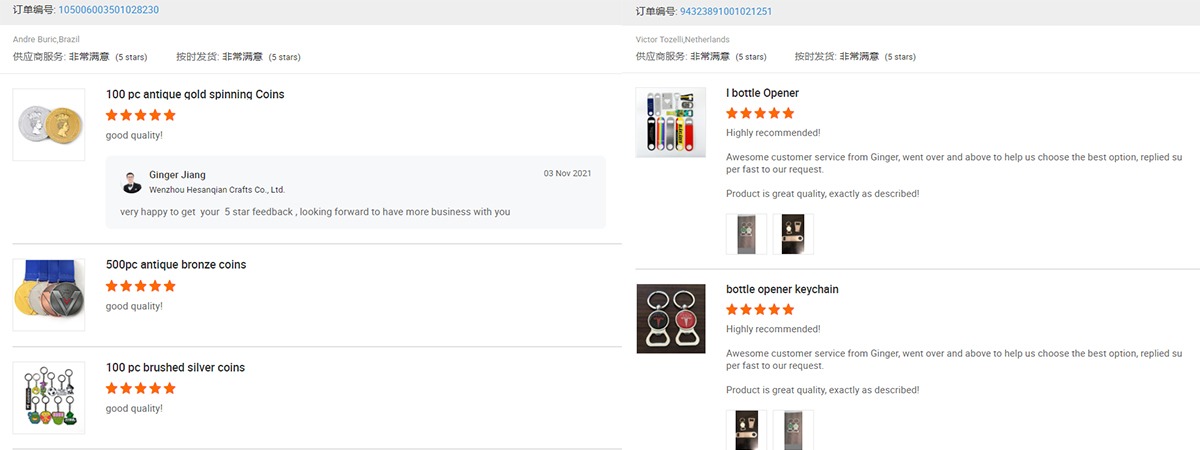Select the title '100 pc antique gold spinning Coins'

coord(195,94)
